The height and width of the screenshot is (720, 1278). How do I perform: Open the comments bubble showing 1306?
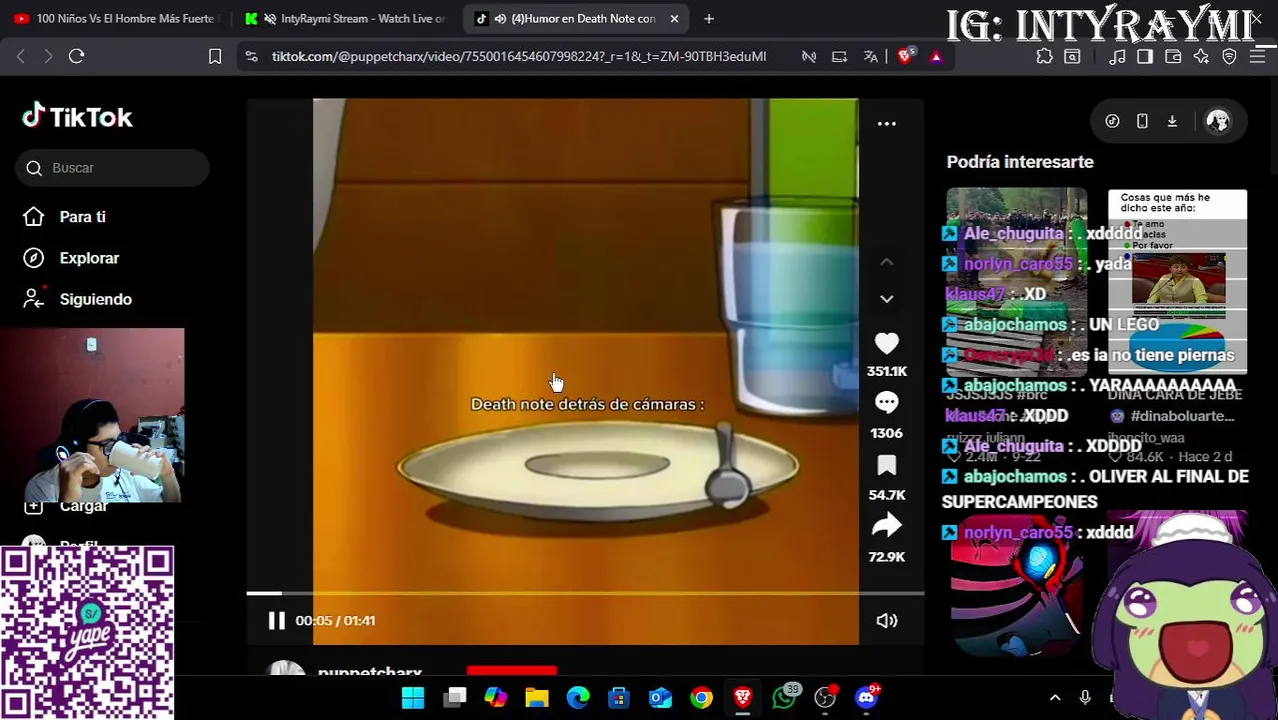click(886, 403)
